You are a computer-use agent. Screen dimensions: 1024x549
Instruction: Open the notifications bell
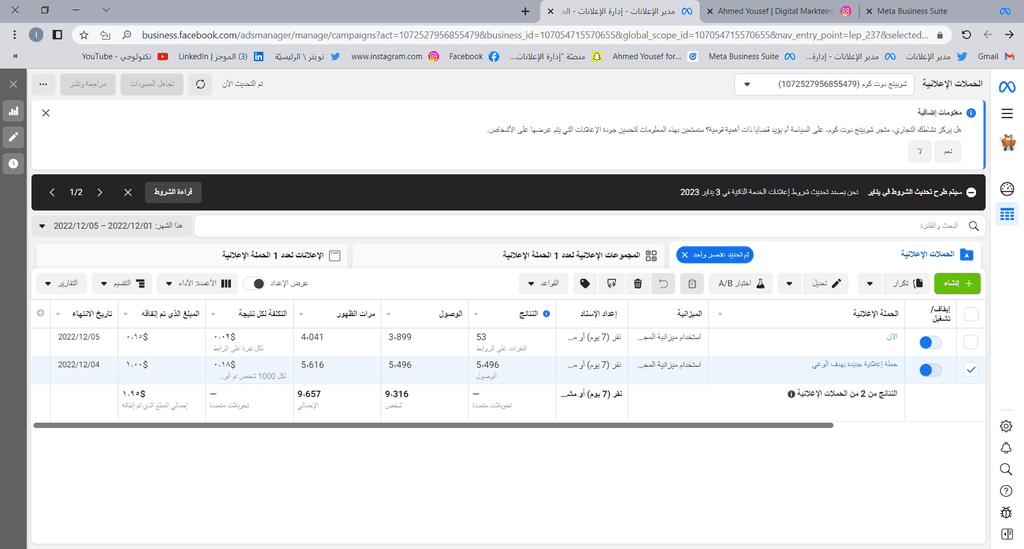(x=1006, y=448)
